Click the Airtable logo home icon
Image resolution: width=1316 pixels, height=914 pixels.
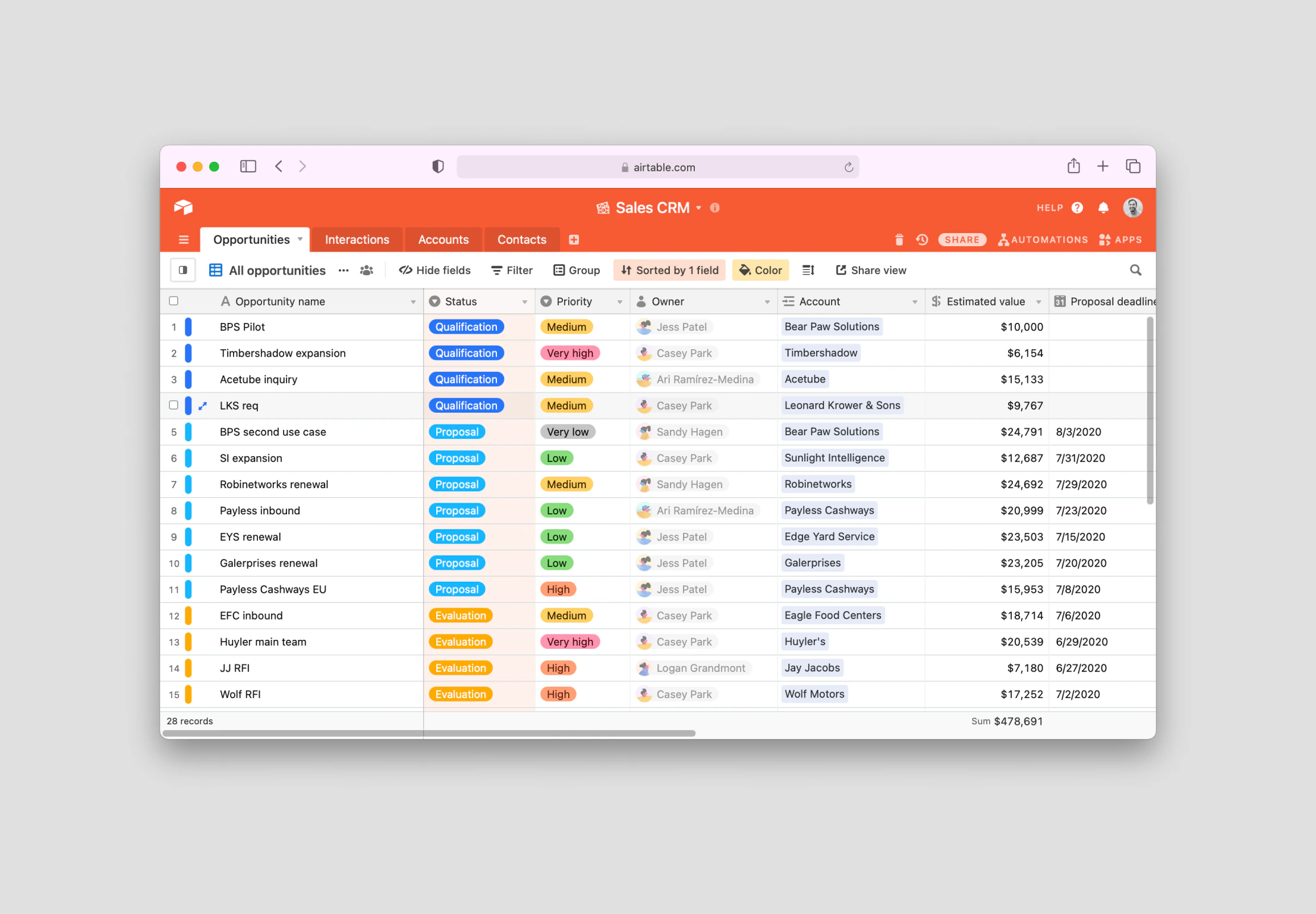183,207
